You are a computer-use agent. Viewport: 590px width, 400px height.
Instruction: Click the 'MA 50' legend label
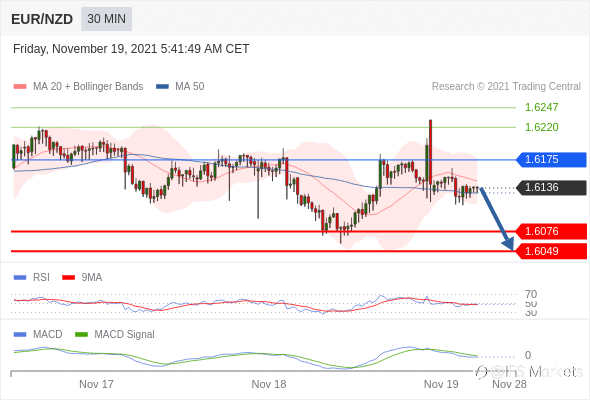[x=190, y=87]
